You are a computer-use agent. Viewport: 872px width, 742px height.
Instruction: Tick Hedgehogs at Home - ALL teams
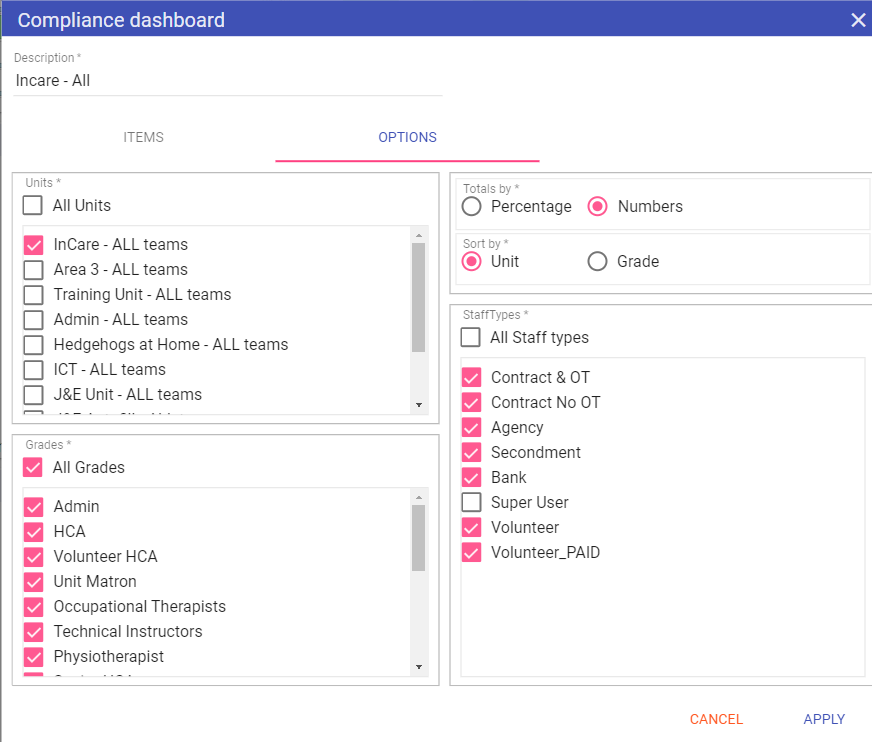pos(34,345)
